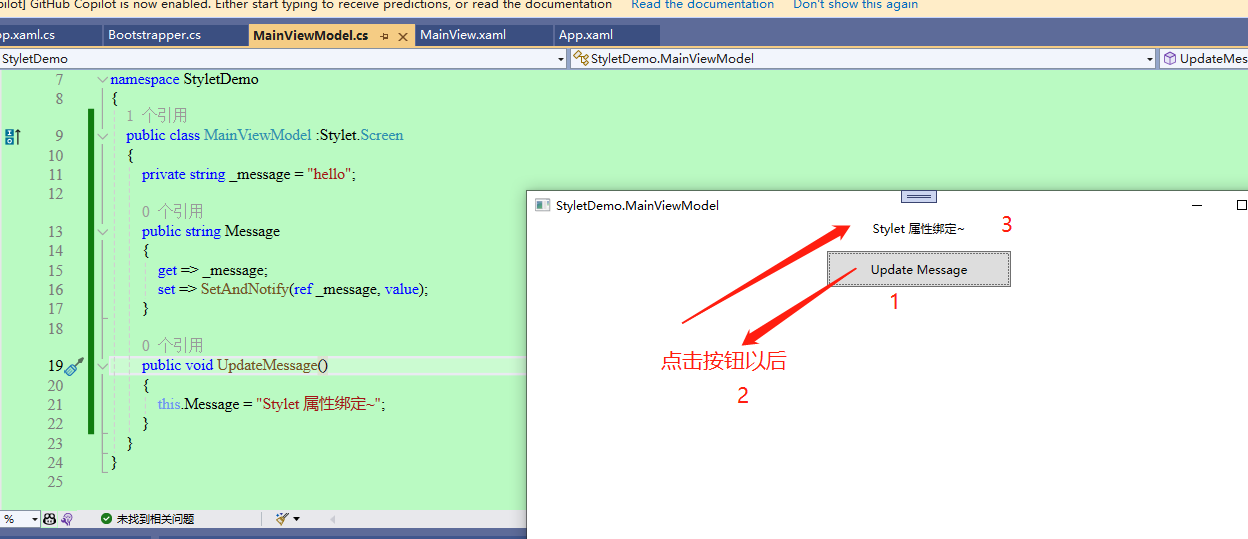The image size is (1248, 539).
Task: Minimize the StyletDemo.MainViewModel window
Action: pos(1197,205)
